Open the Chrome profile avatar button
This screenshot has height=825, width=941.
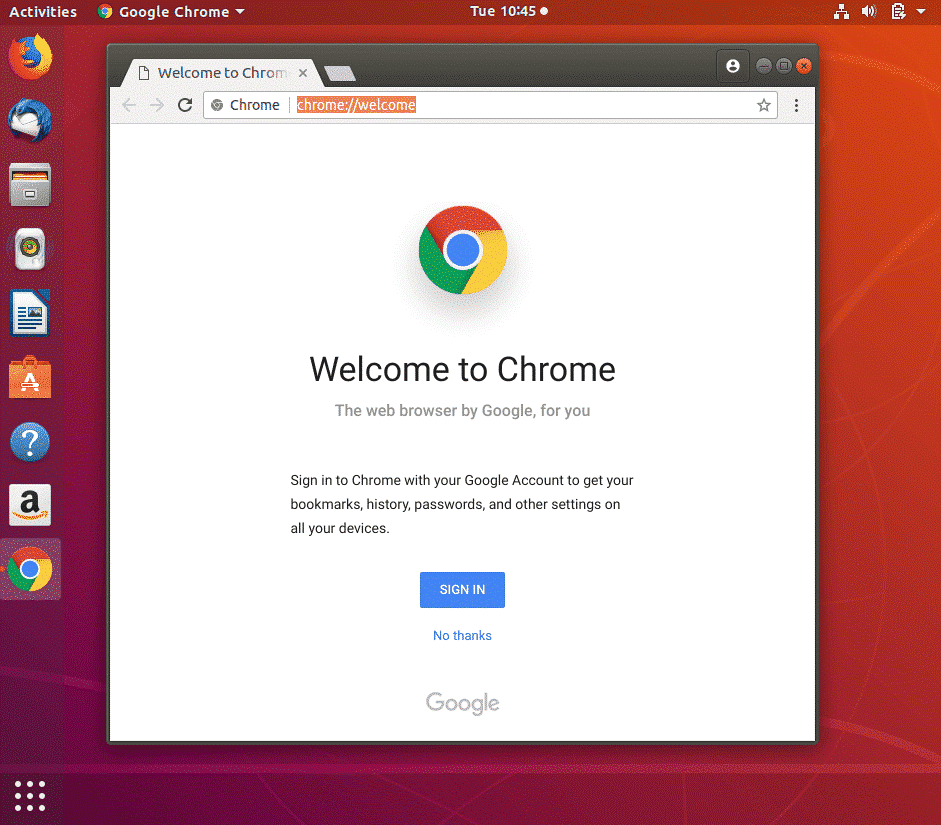pos(733,66)
